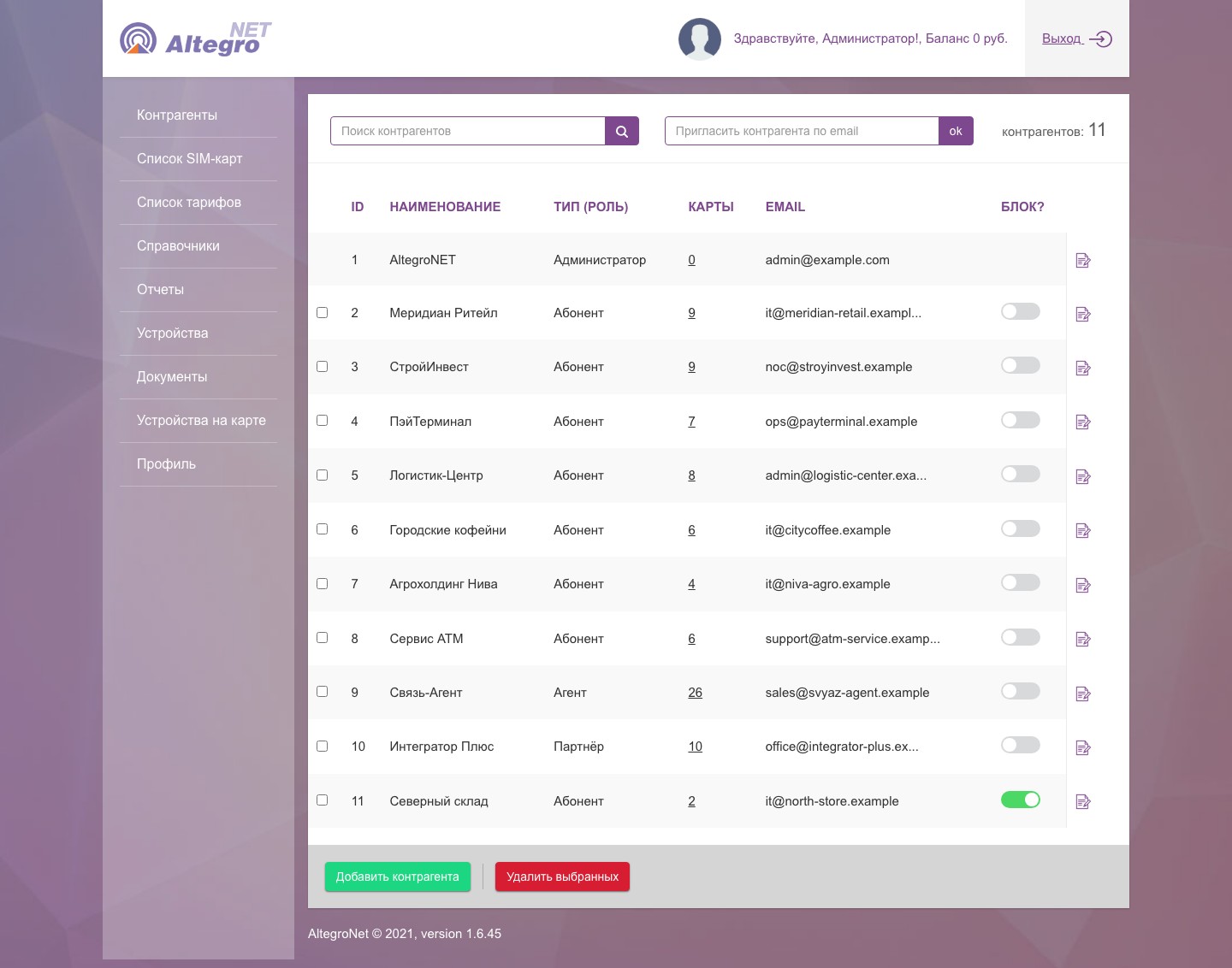Open edit icon for Агрохолдинг Нива
This screenshot has height=968, width=1232.
[x=1083, y=586]
